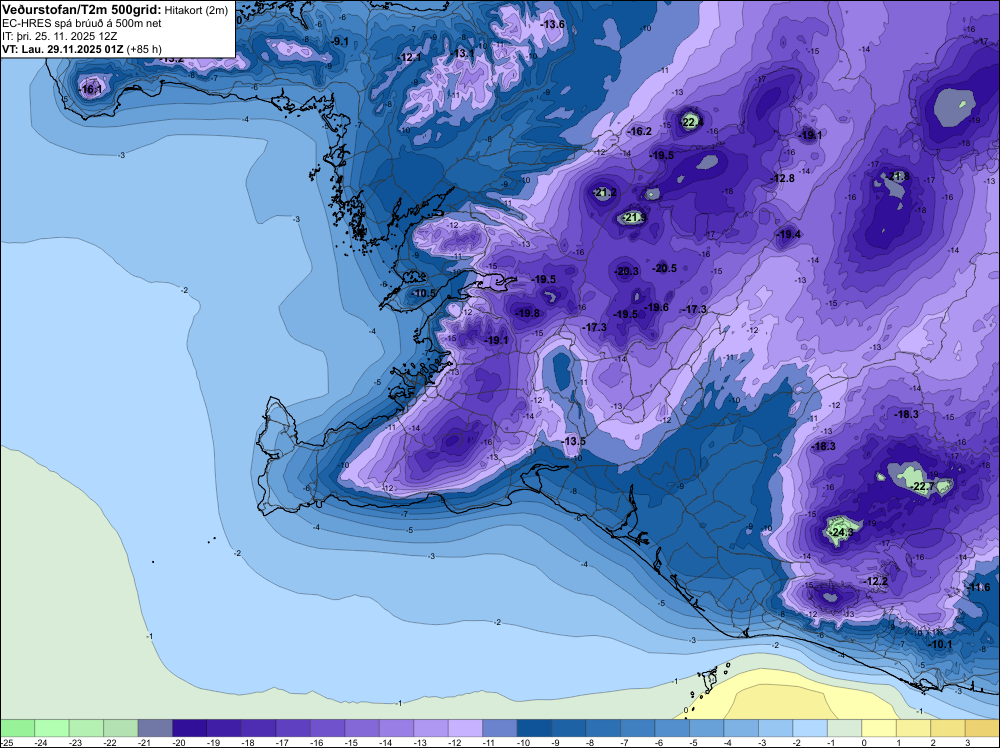Select the -19.8 temperature reading
Image resolution: width=1000 pixels, height=748 pixels.
click(x=528, y=313)
